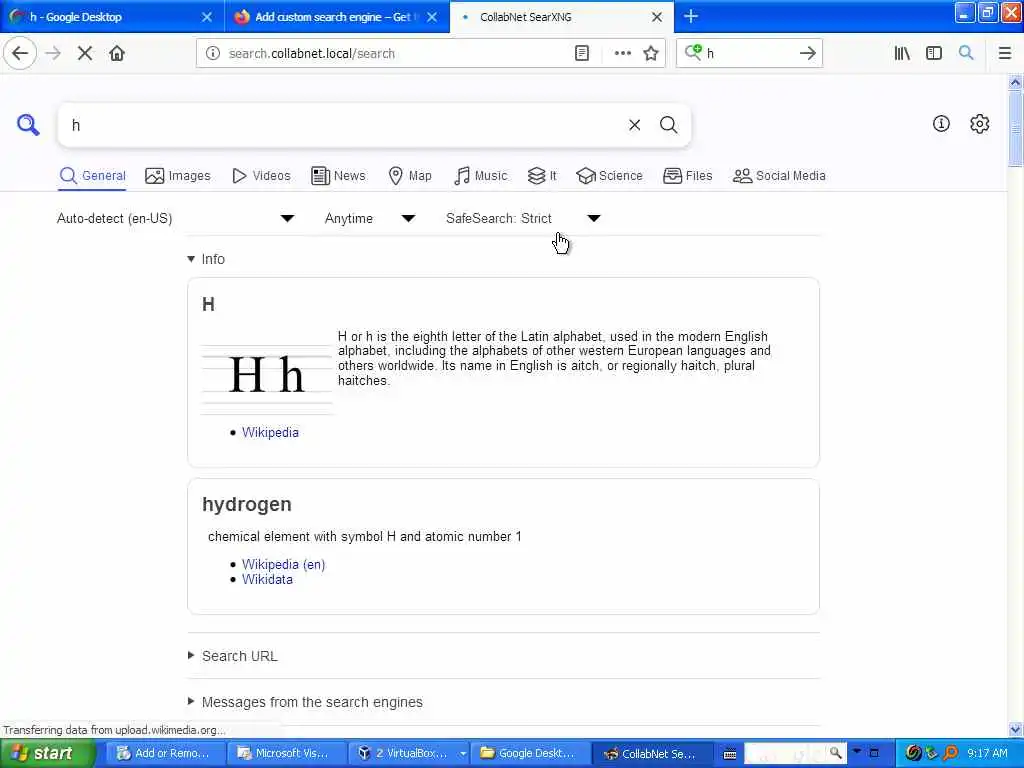This screenshot has width=1024, height=768.
Task: Click the taskbar clock showing 9:17 AM
Action: pyautogui.click(x=987, y=753)
